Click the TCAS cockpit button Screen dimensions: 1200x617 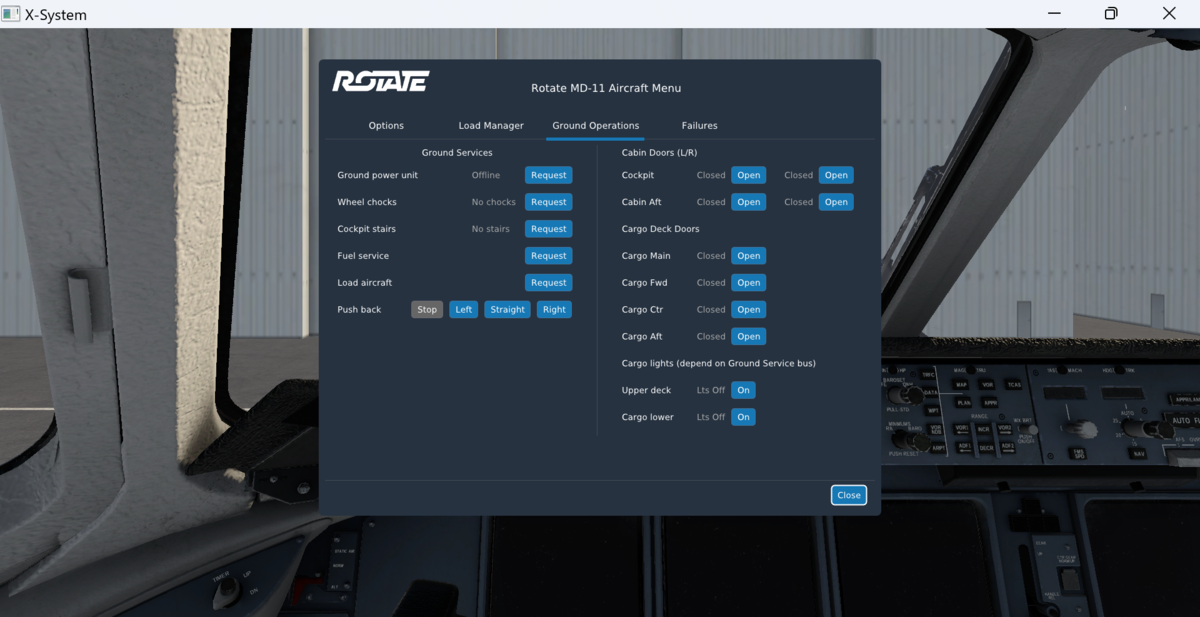pyautogui.click(x=1014, y=385)
